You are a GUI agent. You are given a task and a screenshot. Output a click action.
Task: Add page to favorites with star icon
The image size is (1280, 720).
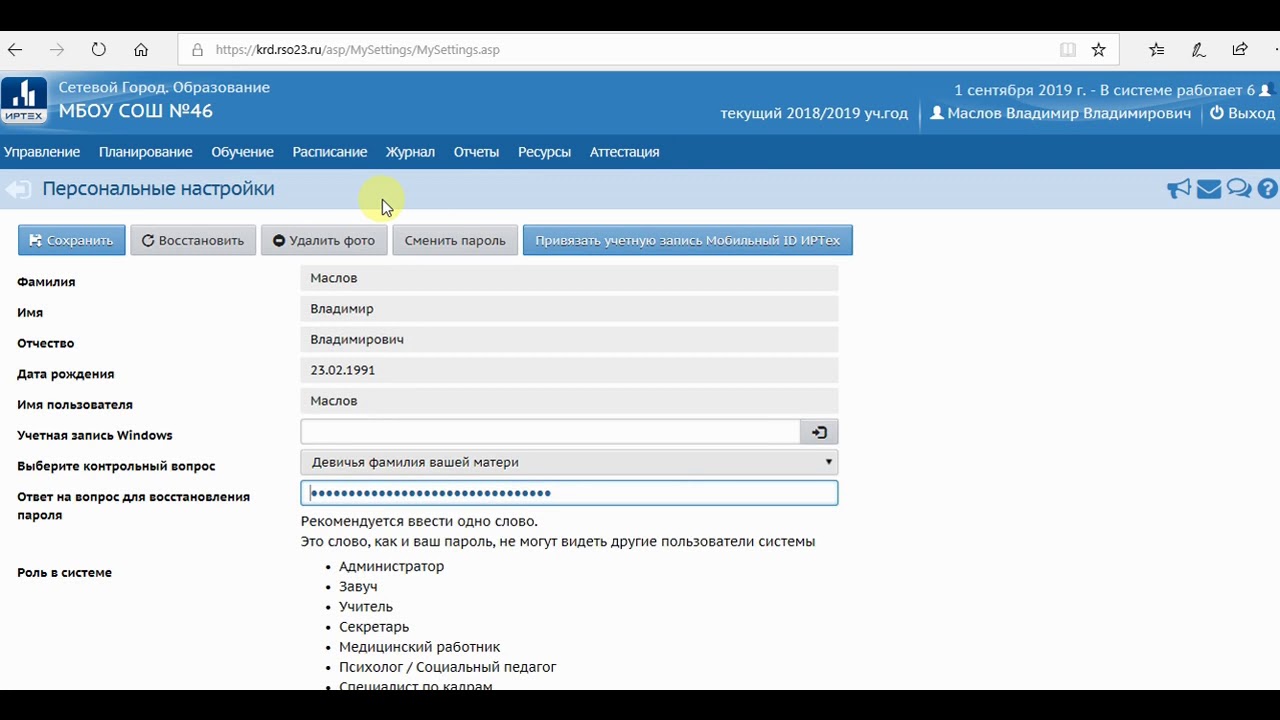tap(1099, 49)
